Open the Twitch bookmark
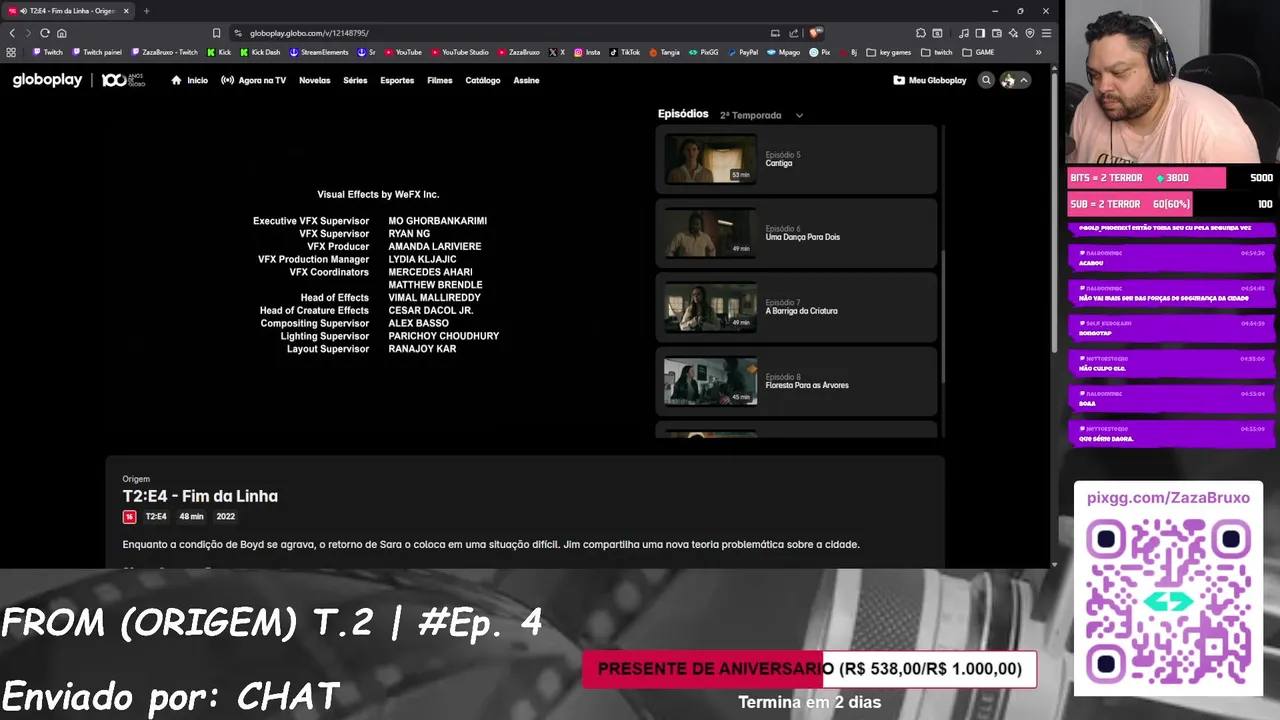The image size is (1280, 720). (47, 52)
